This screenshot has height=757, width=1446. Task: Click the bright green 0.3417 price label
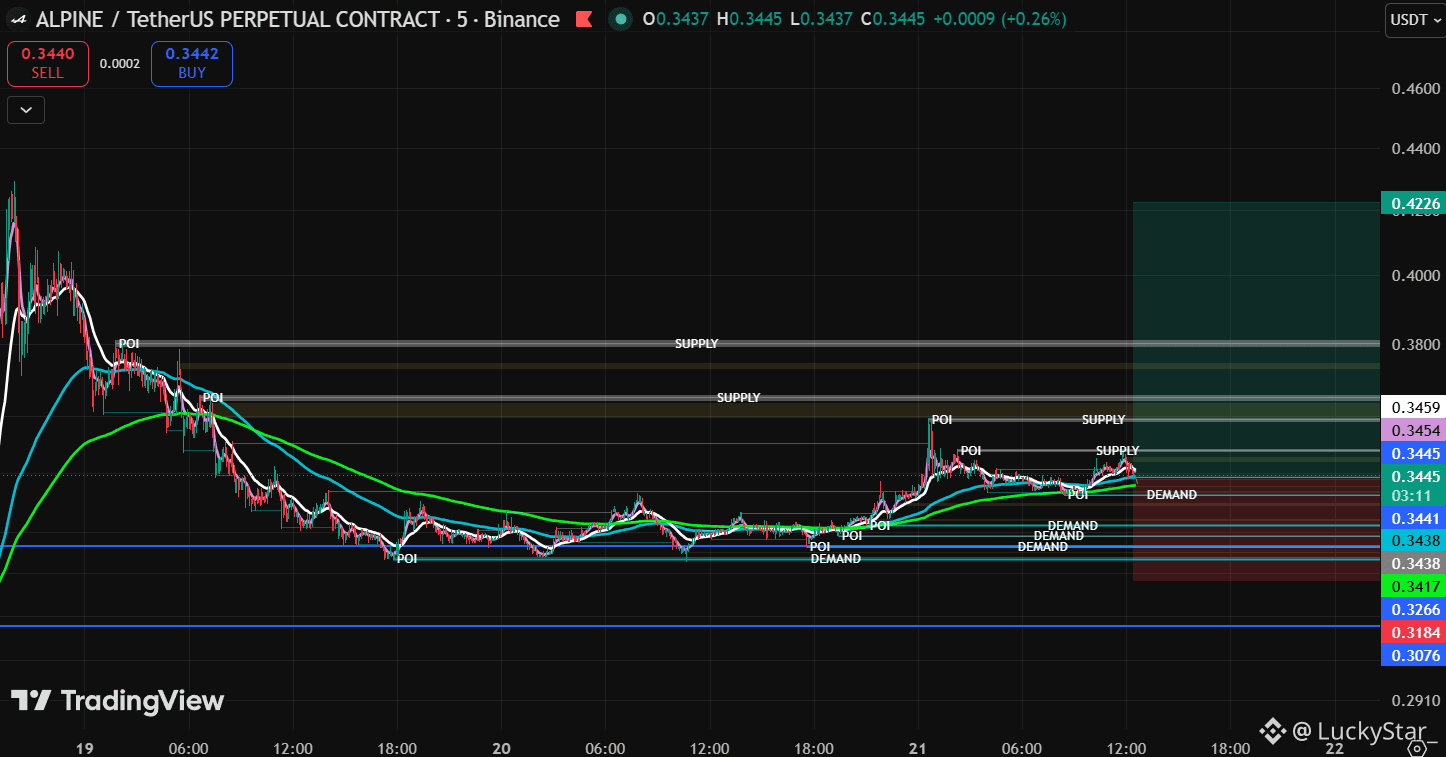coord(1412,586)
